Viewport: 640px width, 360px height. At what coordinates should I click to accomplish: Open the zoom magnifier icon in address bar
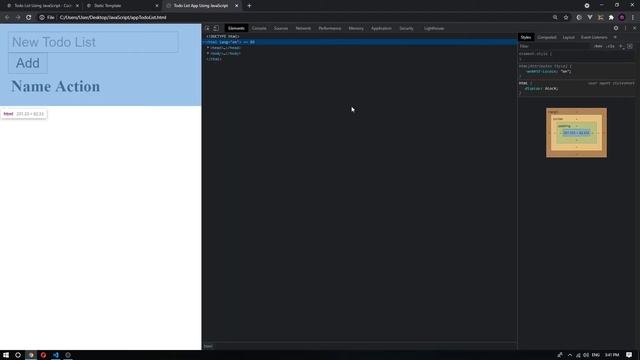point(555,18)
